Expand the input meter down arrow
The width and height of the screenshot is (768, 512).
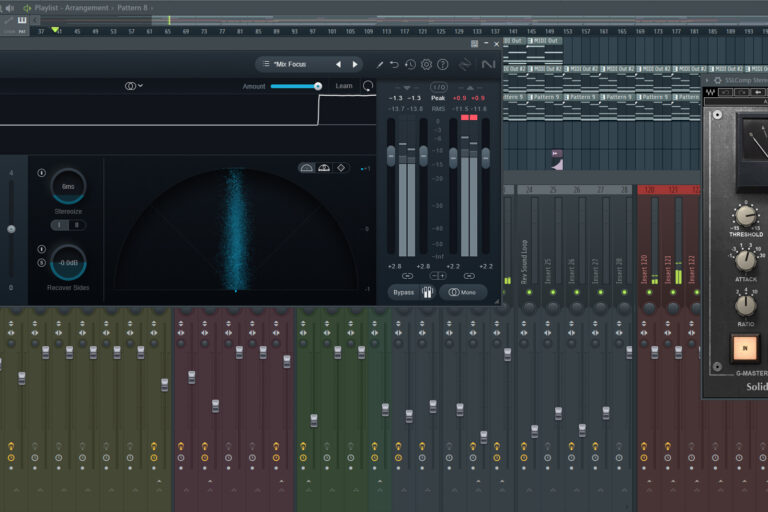click(407, 88)
